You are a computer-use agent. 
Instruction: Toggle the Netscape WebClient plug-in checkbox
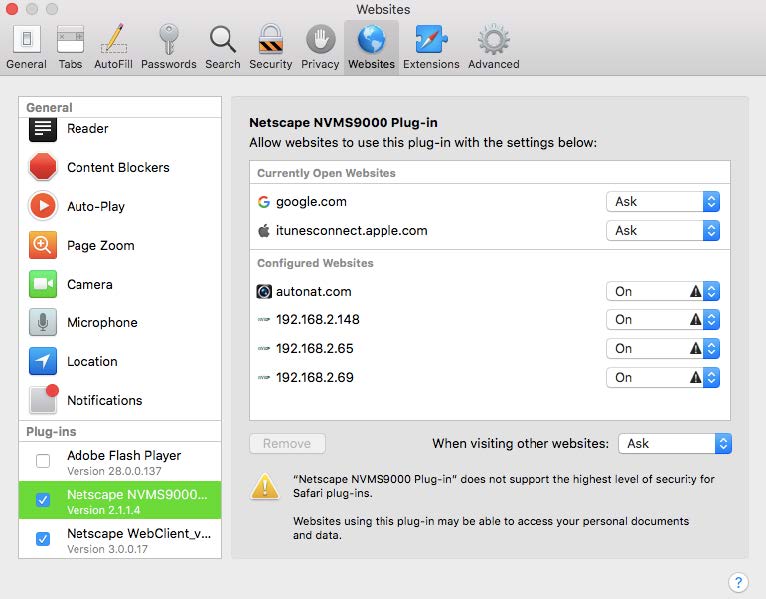click(43, 539)
